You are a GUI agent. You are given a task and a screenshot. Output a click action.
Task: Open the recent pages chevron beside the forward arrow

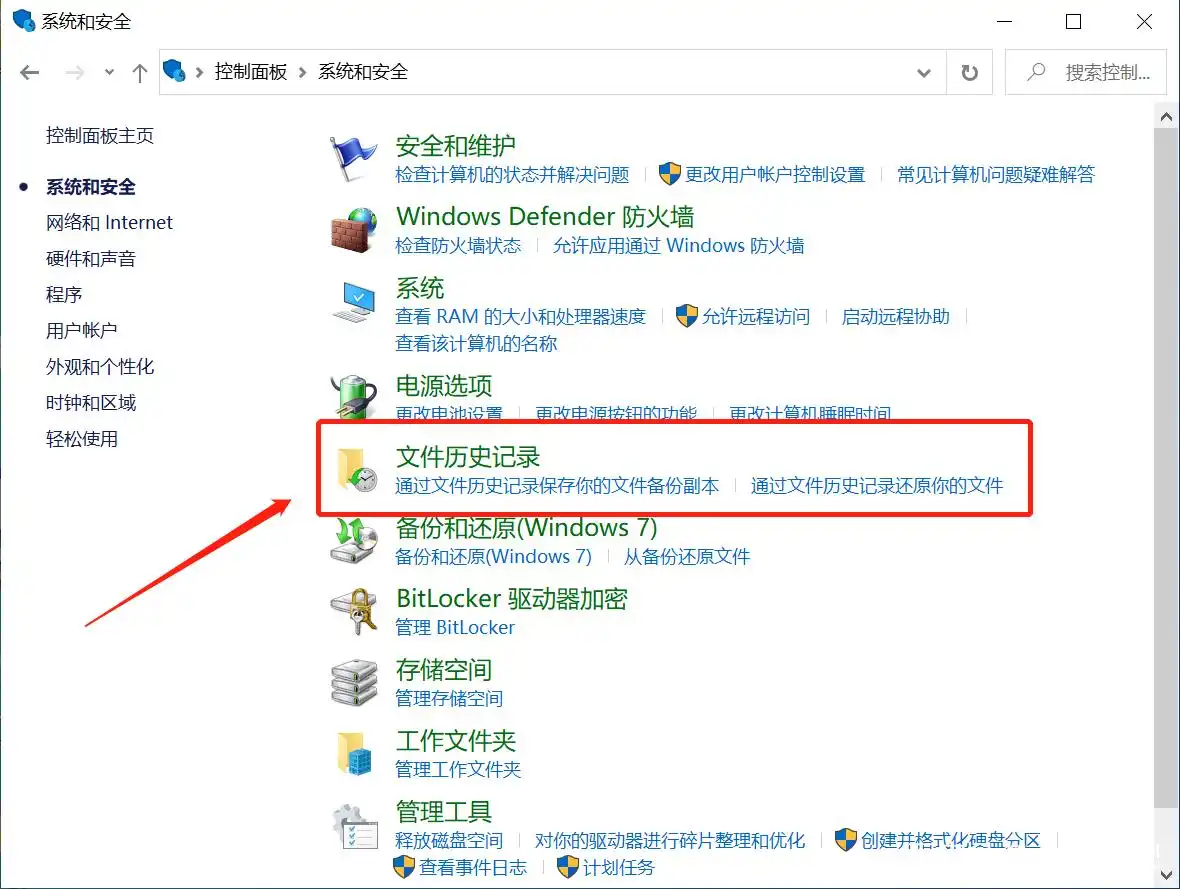click(x=109, y=72)
